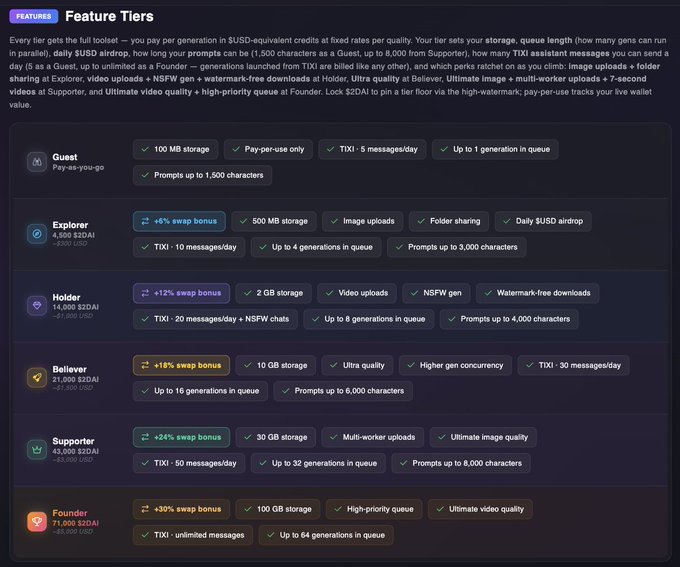
Task: Click the 71,000 $2DAI amount
Action: pyautogui.click(x=75, y=523)
